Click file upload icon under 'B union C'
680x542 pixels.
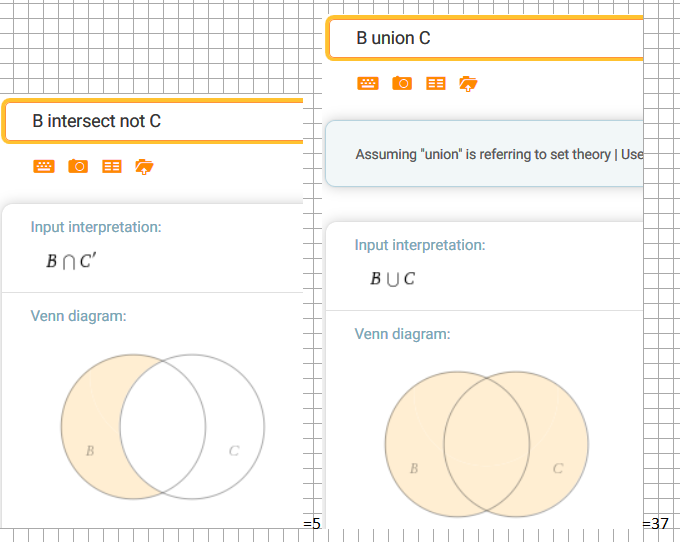tap(469, 83)
